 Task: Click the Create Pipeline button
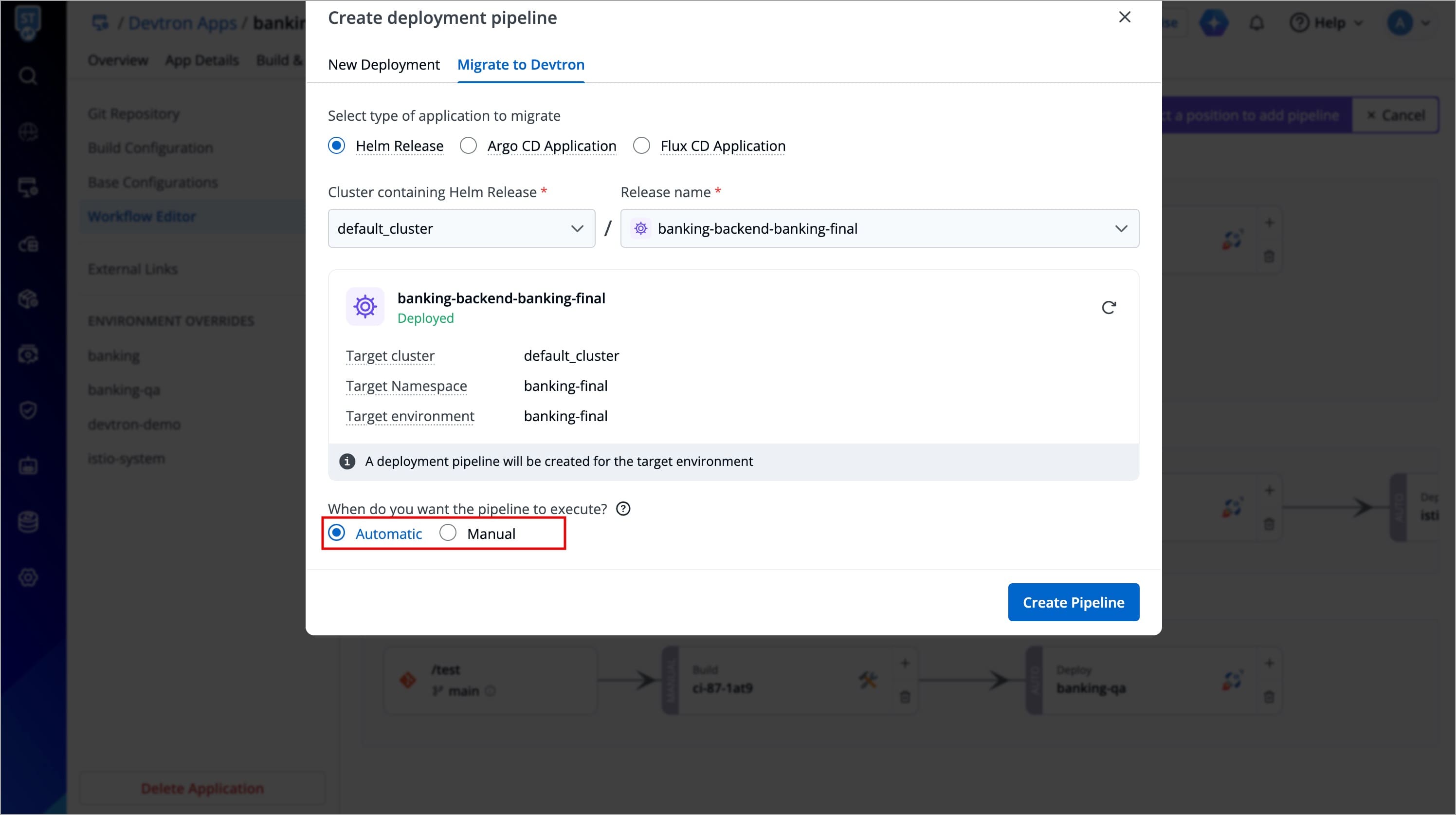pyautogui.click(x=1073, y=602)
